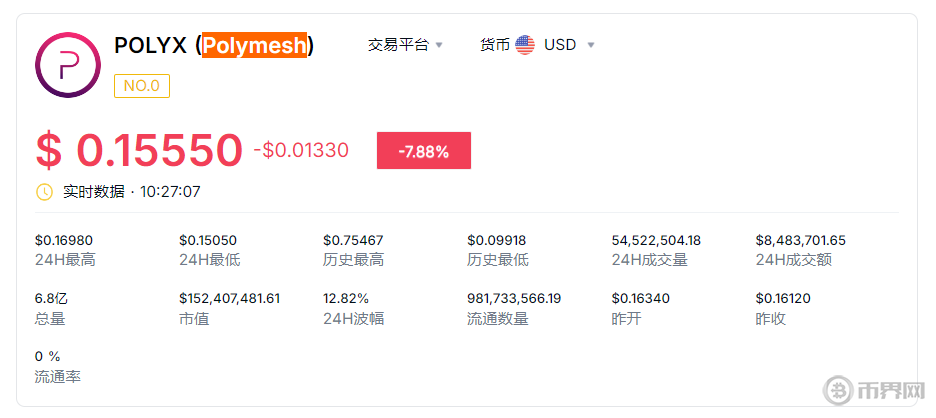This screenshot has height=418, width=936.
Task: Click the 24H最低 value $0.15050
Action: pyautogui.click(x=208, y=240)
